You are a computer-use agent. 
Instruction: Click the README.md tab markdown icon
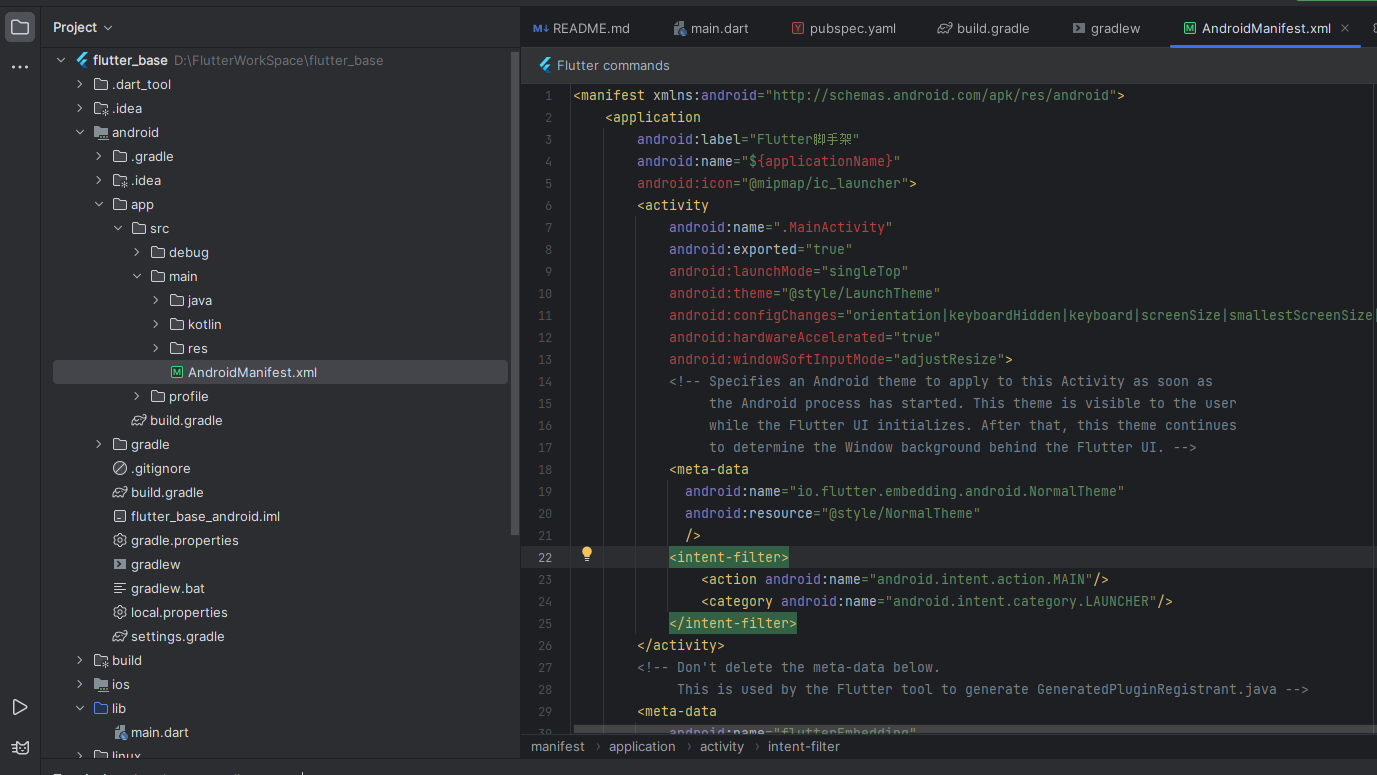[x=541, y=28]
